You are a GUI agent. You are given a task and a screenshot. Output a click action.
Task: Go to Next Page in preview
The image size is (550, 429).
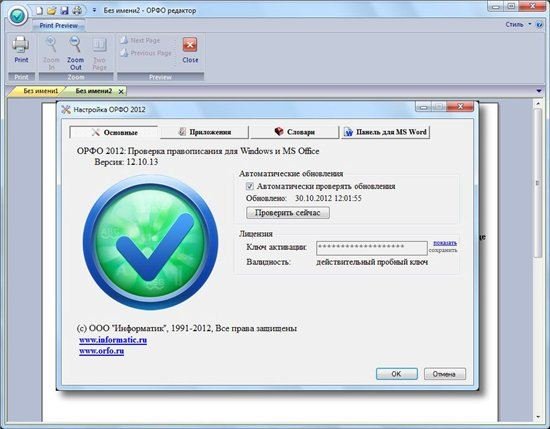tap(140, 40)
